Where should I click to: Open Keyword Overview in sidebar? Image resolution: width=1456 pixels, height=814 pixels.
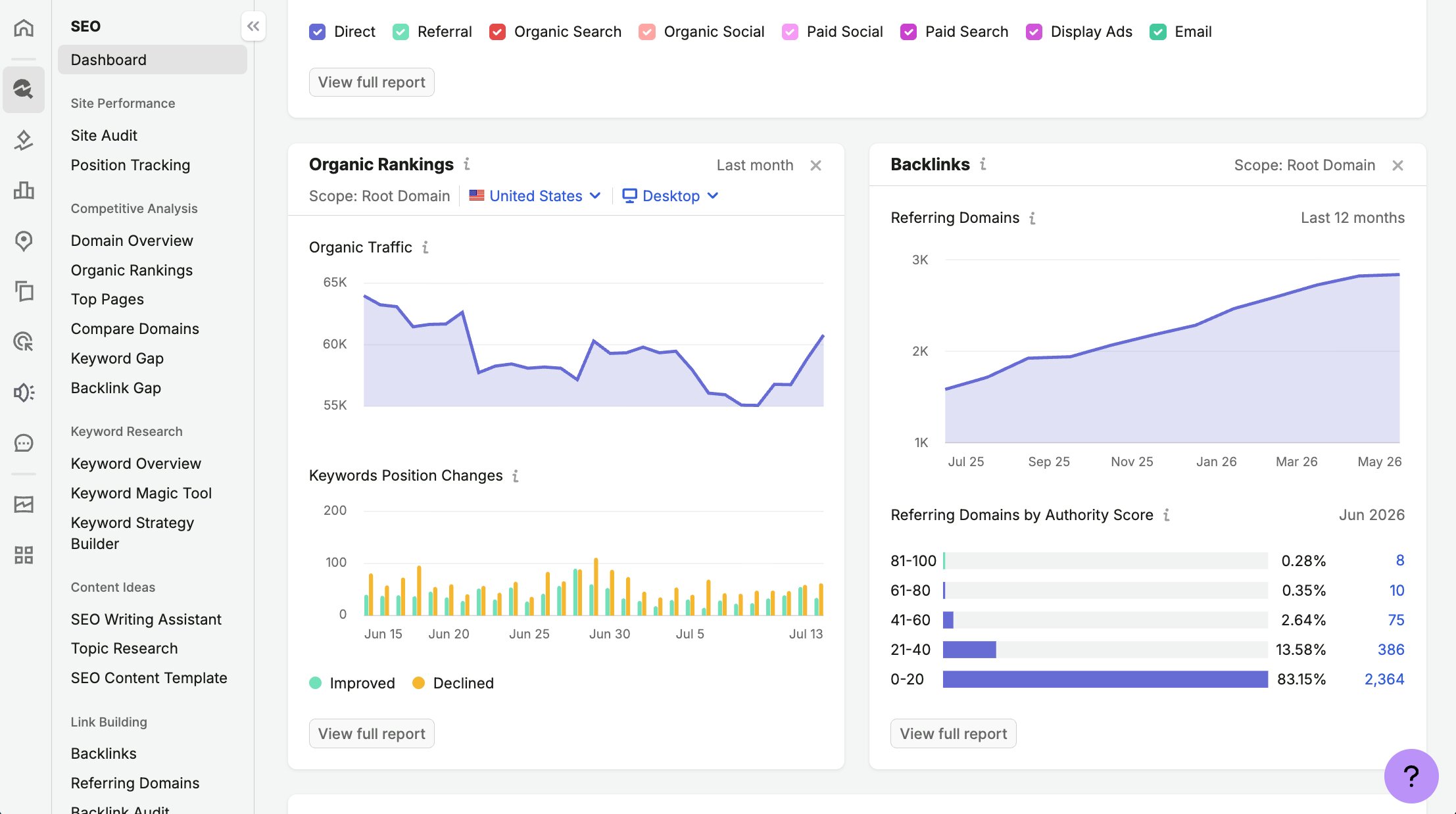pyautogui.click(x=136, y=464)
